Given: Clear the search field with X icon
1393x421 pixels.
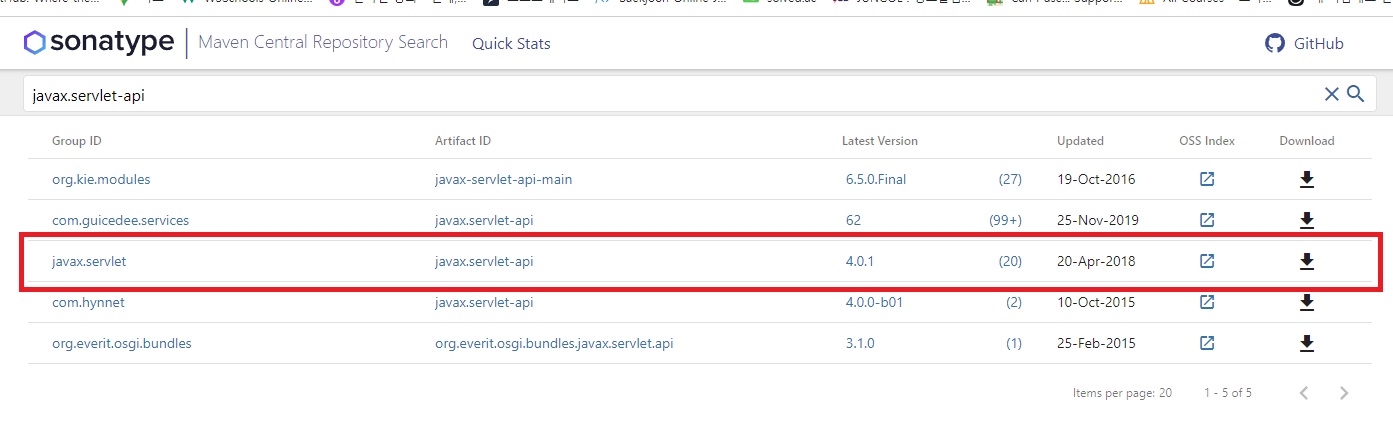Looking at the screenshot, I should 1331,94.
